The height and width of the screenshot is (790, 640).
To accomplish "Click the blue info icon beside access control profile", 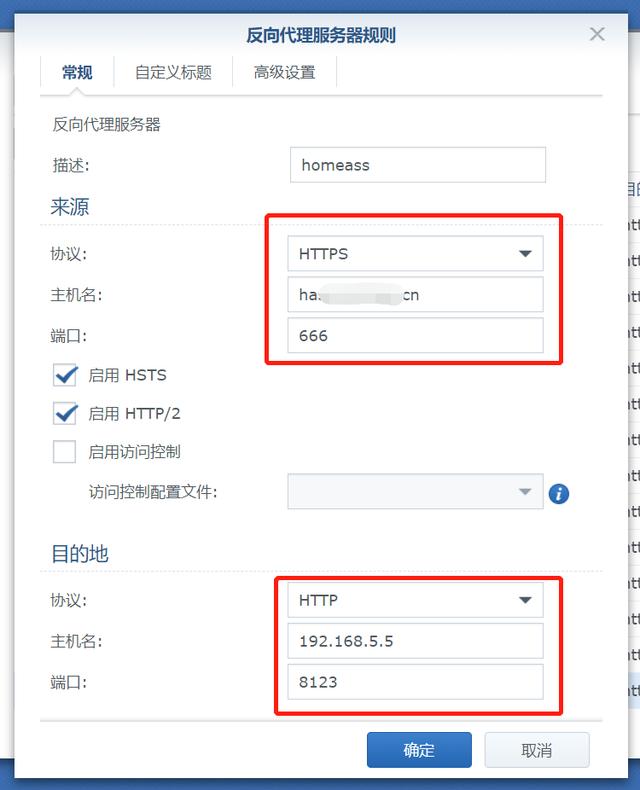I will pos(558,494).
